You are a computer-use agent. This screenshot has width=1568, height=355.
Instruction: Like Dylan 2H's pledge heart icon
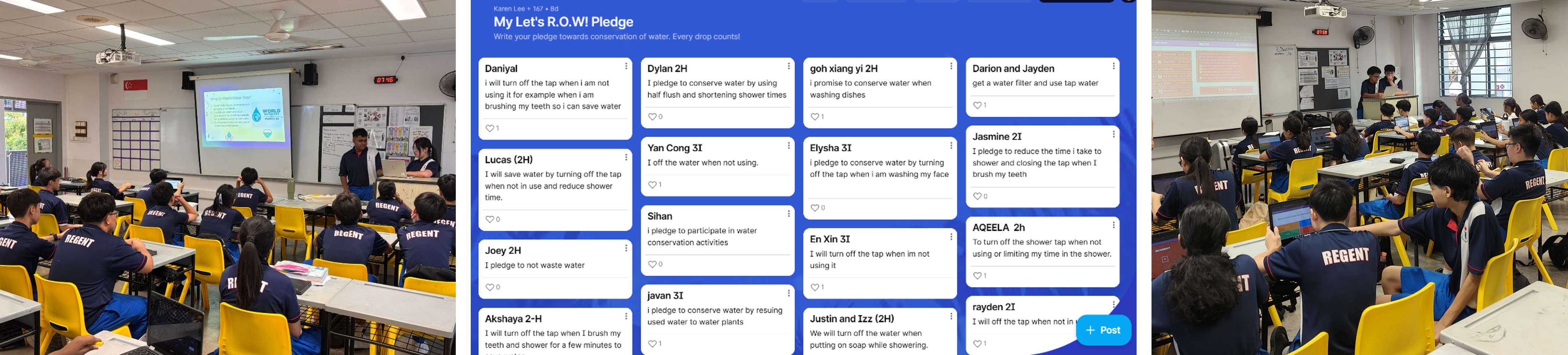pyautogui.click(x=652, y=117)
